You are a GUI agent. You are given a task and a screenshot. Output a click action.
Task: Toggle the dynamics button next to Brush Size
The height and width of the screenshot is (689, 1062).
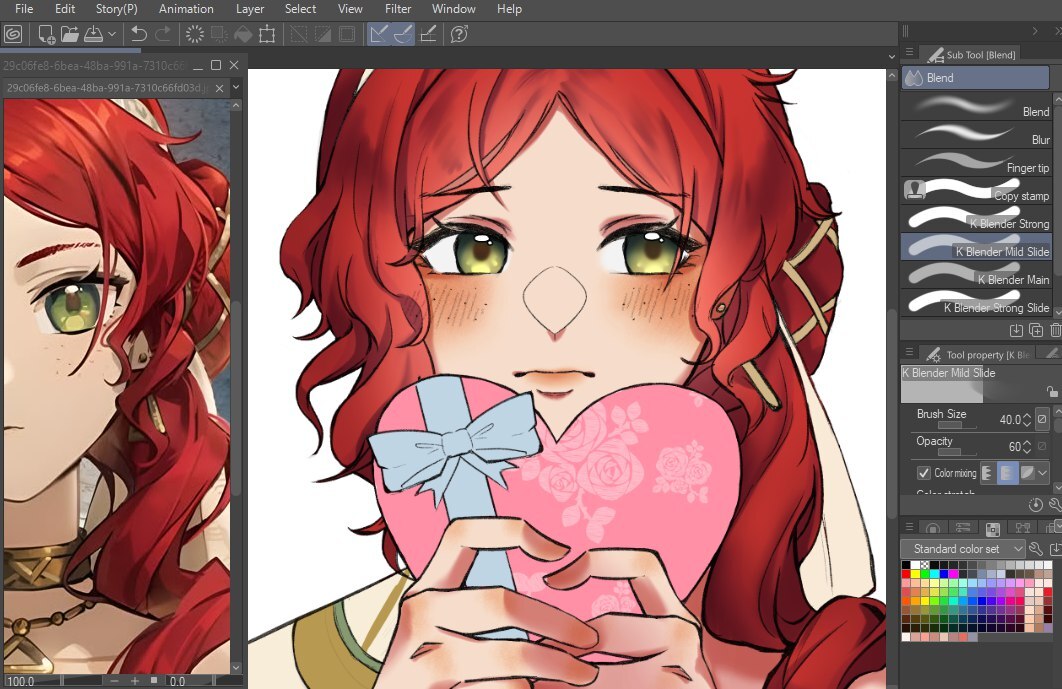[x=1043, y=419]
